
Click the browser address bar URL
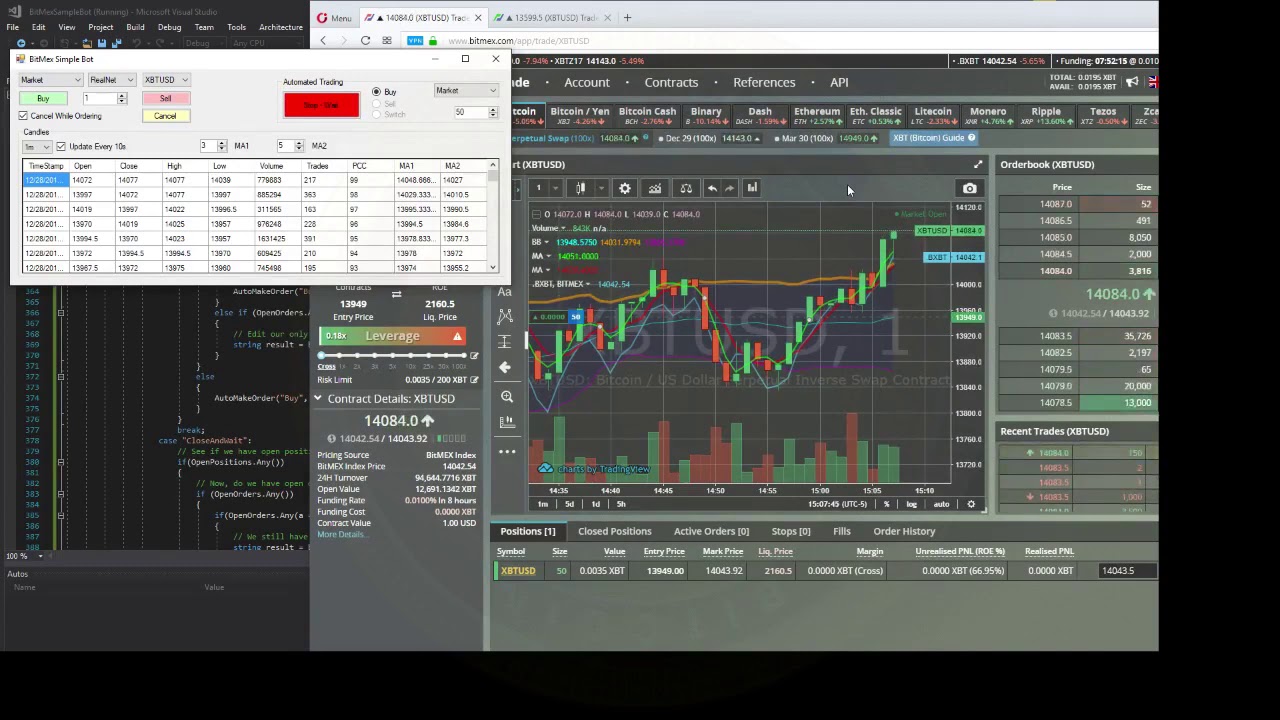coord(519,41)
